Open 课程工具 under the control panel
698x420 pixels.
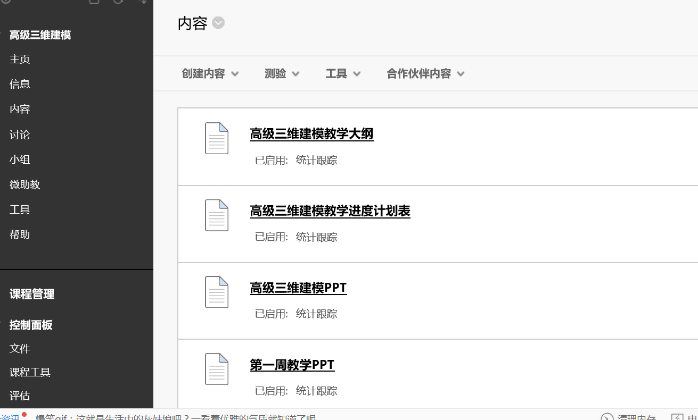tap(30, 372)
